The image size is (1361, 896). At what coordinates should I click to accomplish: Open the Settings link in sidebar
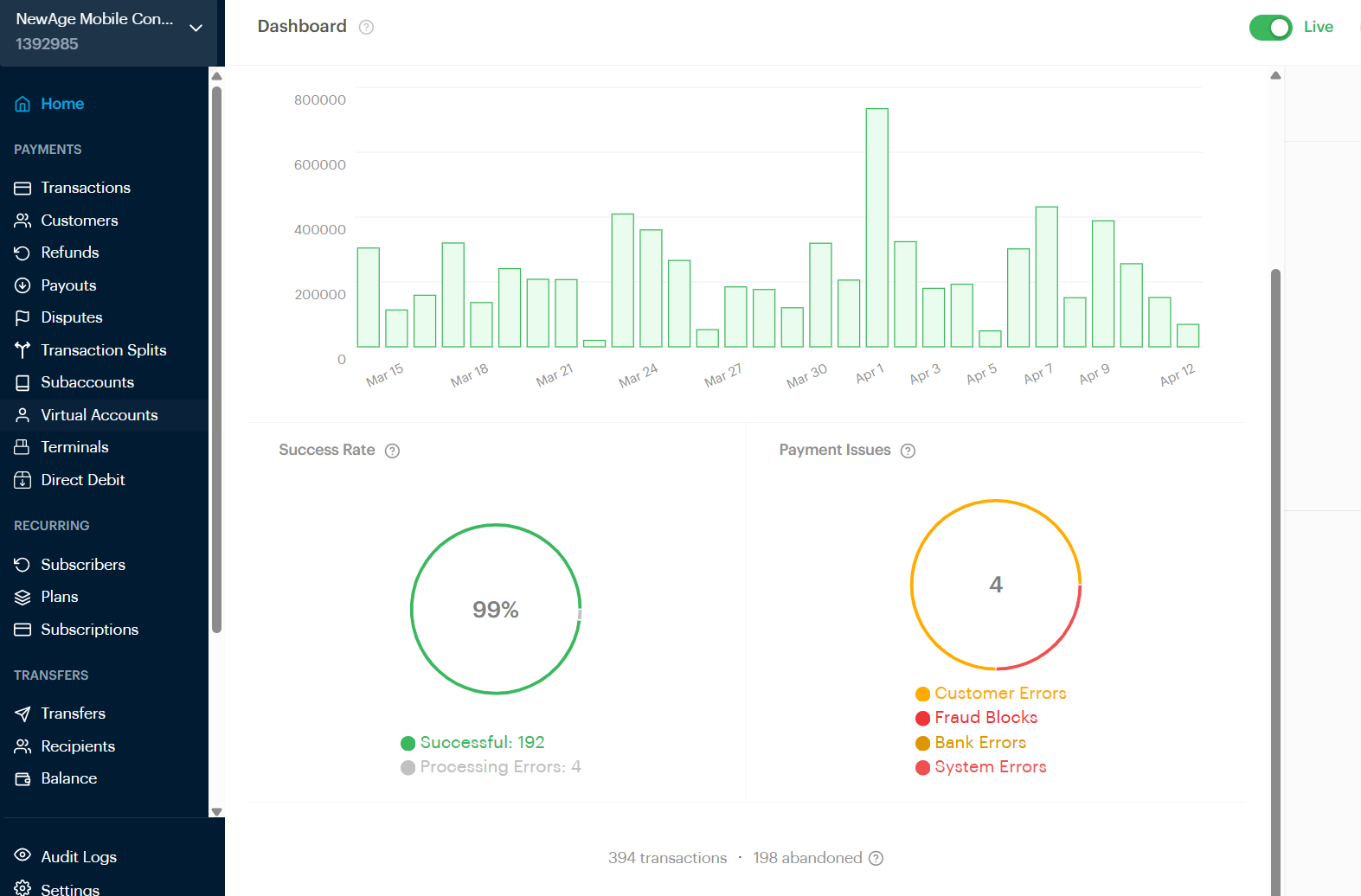(69, 888)
